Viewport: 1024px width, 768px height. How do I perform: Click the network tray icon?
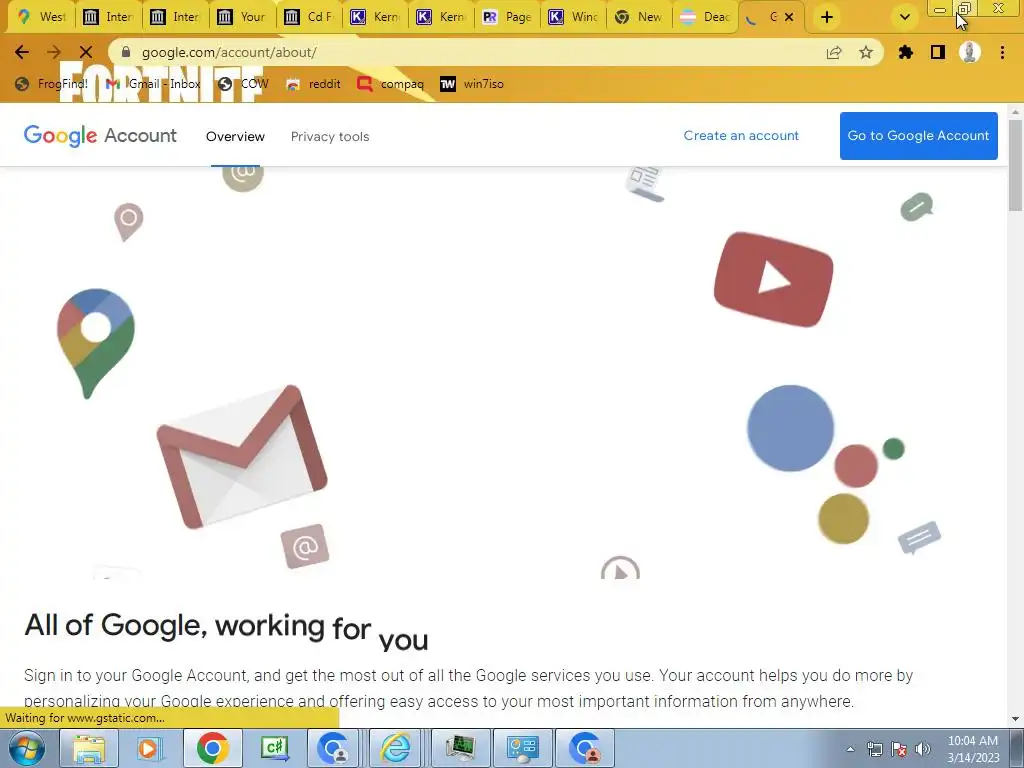click(x=875, y=749)
